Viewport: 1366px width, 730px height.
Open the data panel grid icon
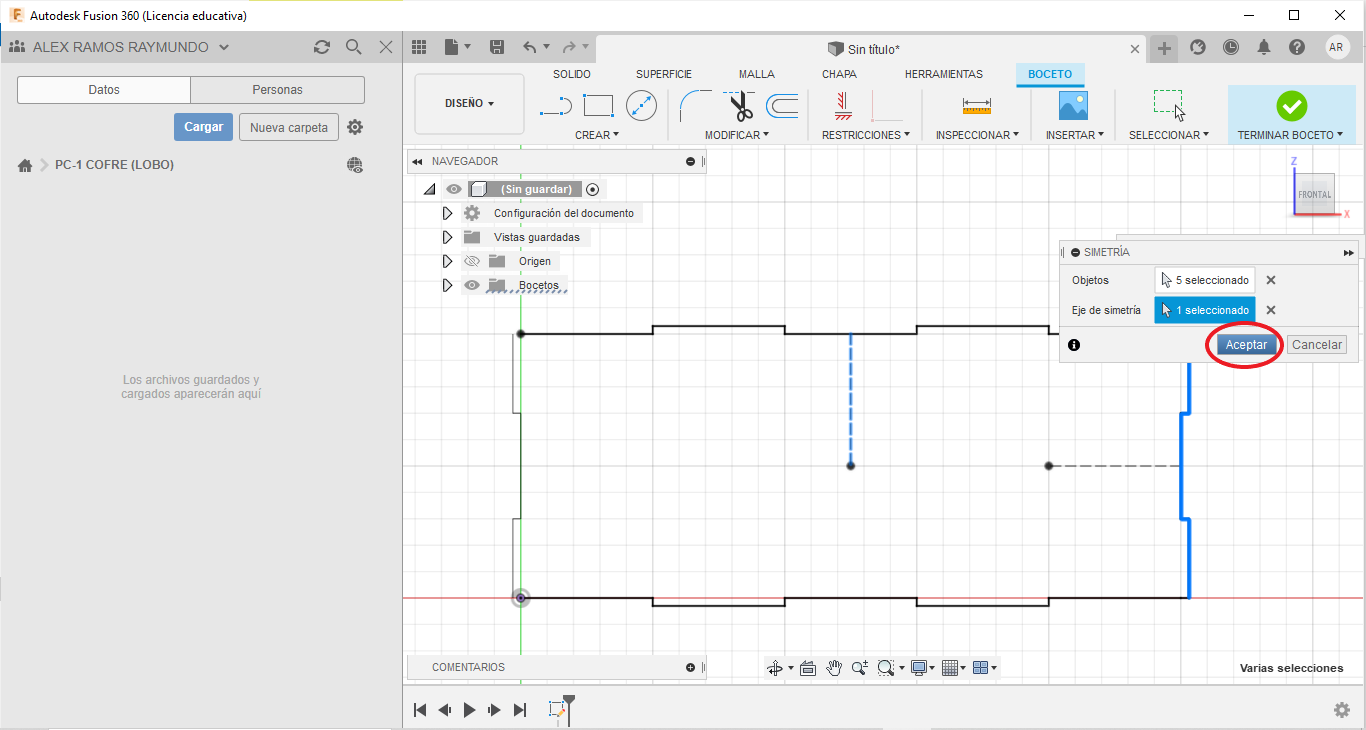pyautogui.click(x=419, y=47)
